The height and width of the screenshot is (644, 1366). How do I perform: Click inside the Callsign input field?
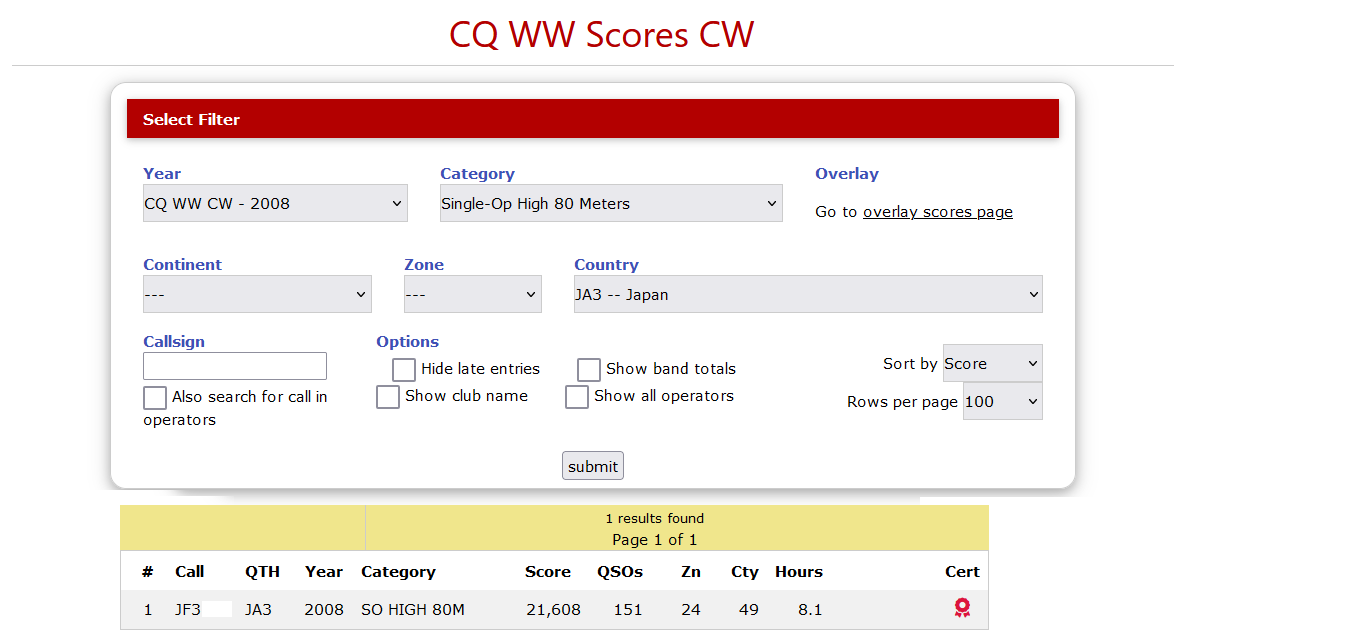[234, 365]
